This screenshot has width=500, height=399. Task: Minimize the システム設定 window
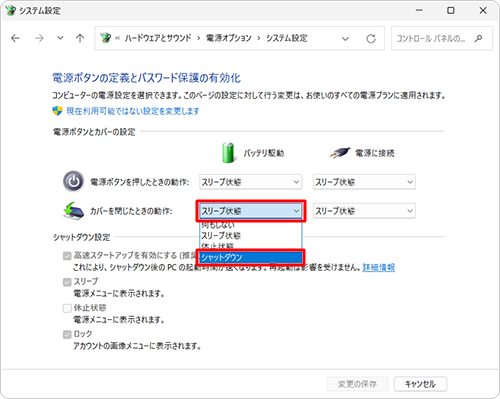tap(419, 10)
